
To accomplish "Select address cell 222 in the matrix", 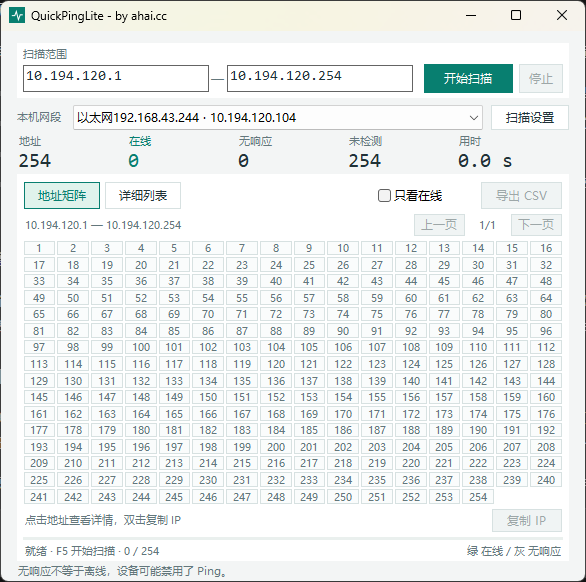I will click(x=478, y=463).
